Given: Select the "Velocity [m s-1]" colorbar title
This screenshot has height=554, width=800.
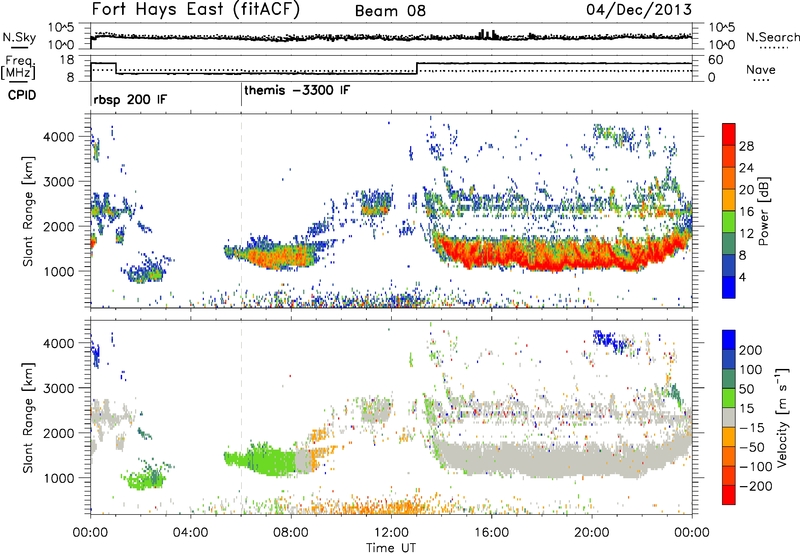Looking at the screenshot, I should coord(781,417).
